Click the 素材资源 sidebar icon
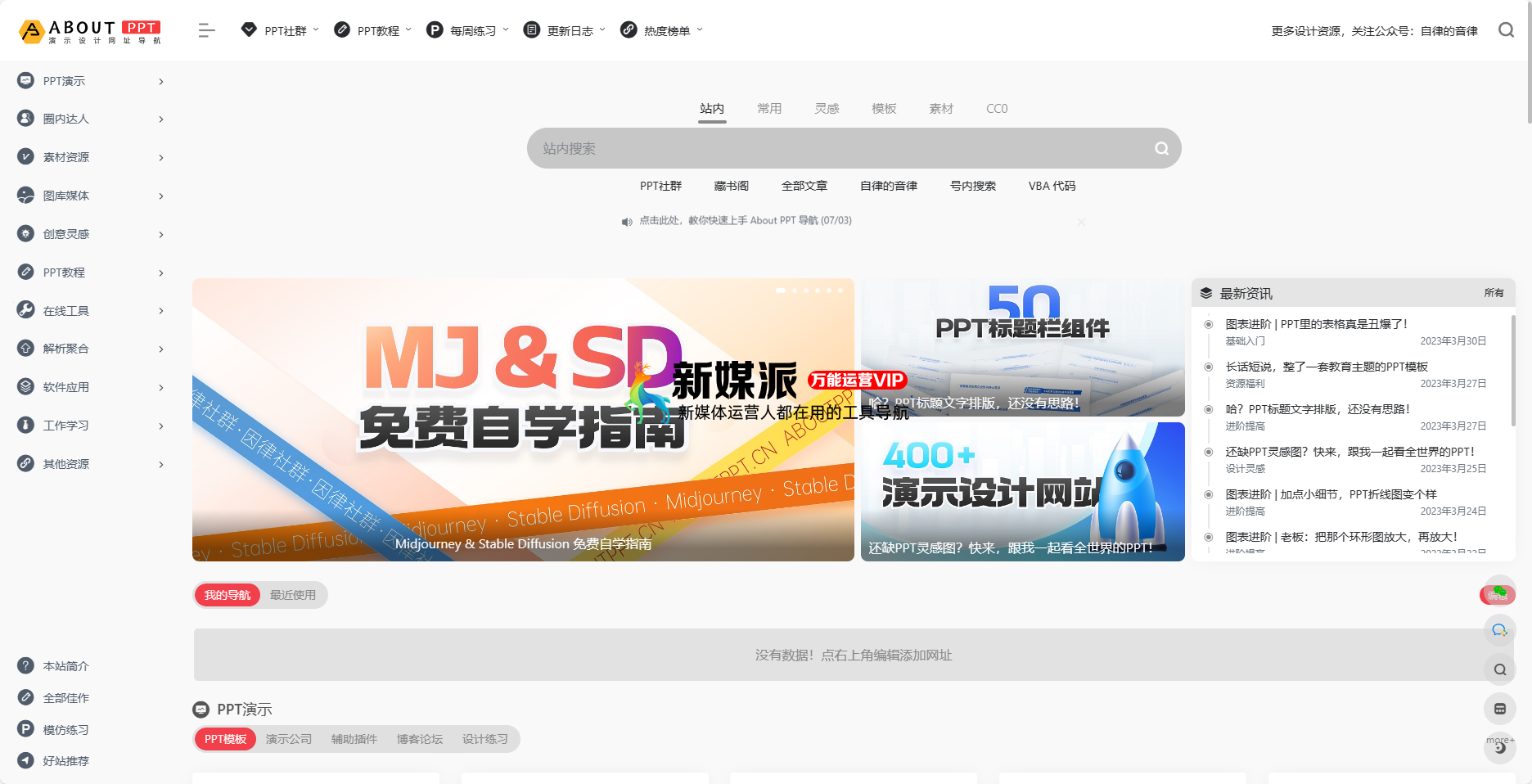1532x784 pixels. tap(26, 157)
